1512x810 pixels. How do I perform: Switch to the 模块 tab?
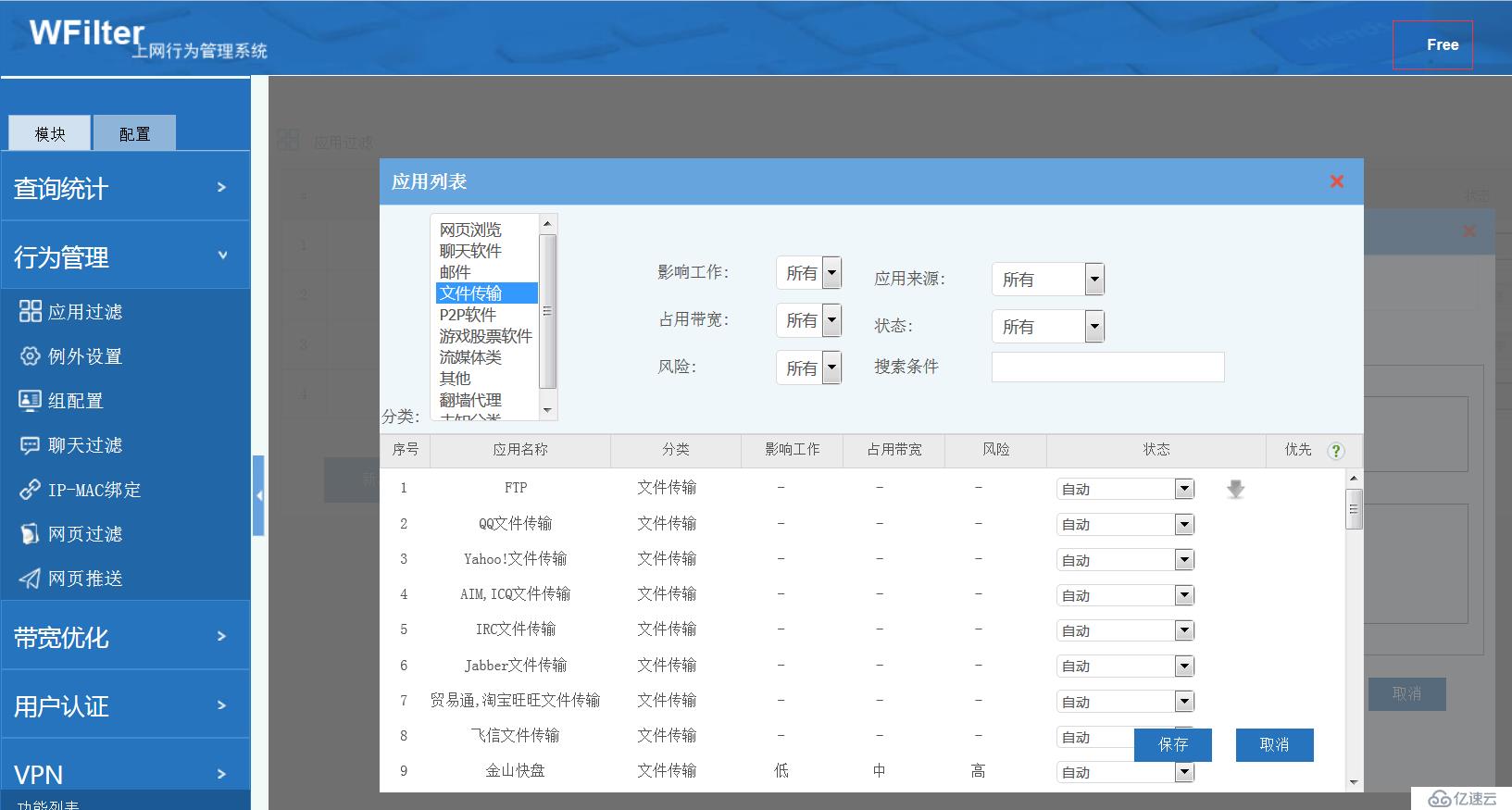(50, 133)
